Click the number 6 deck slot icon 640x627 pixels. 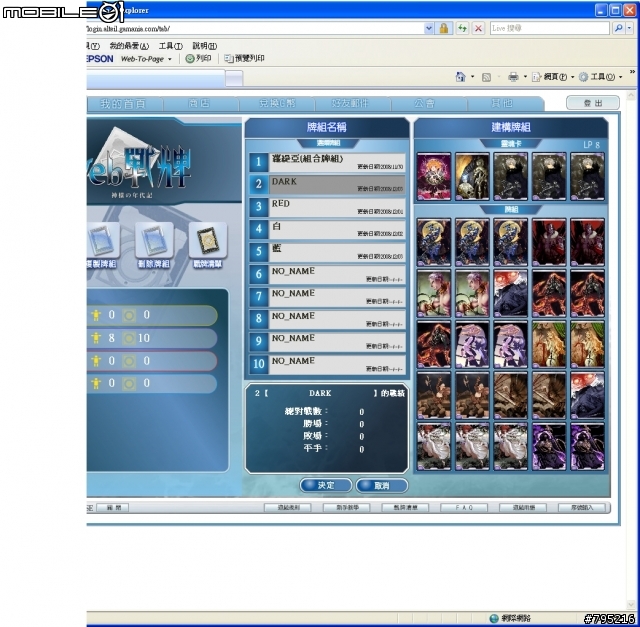click(258, 274)
